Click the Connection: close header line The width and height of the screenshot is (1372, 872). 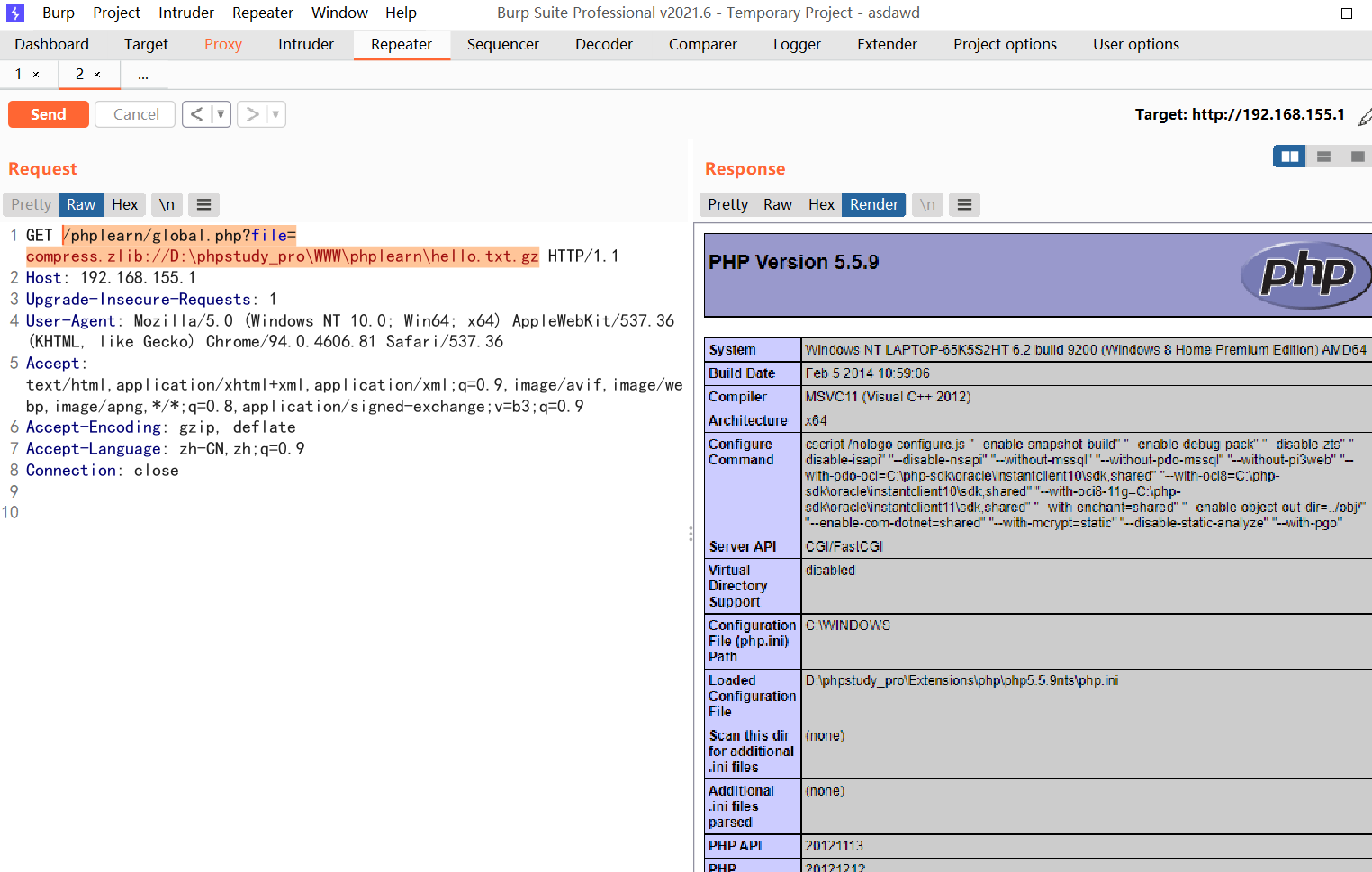103,471
